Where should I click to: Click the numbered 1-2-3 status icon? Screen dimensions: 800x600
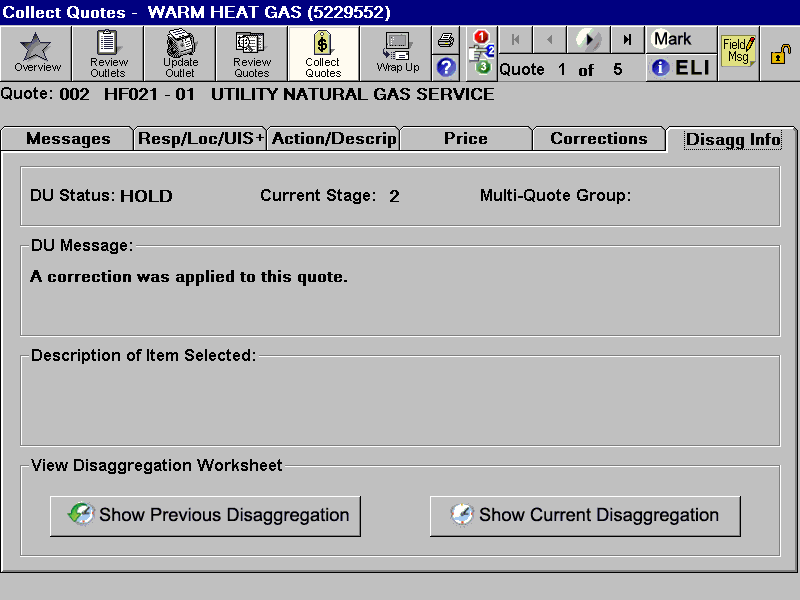(482, 53)
